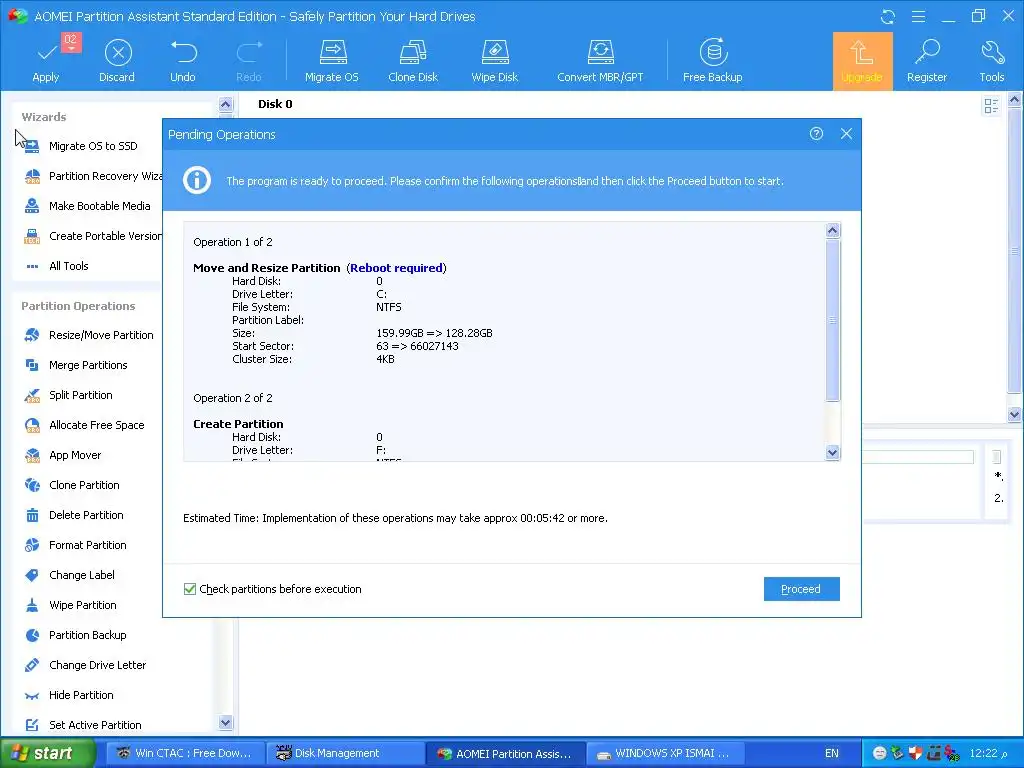
Task: Close the Pending Operations dialog
Action: pos(846,134)
